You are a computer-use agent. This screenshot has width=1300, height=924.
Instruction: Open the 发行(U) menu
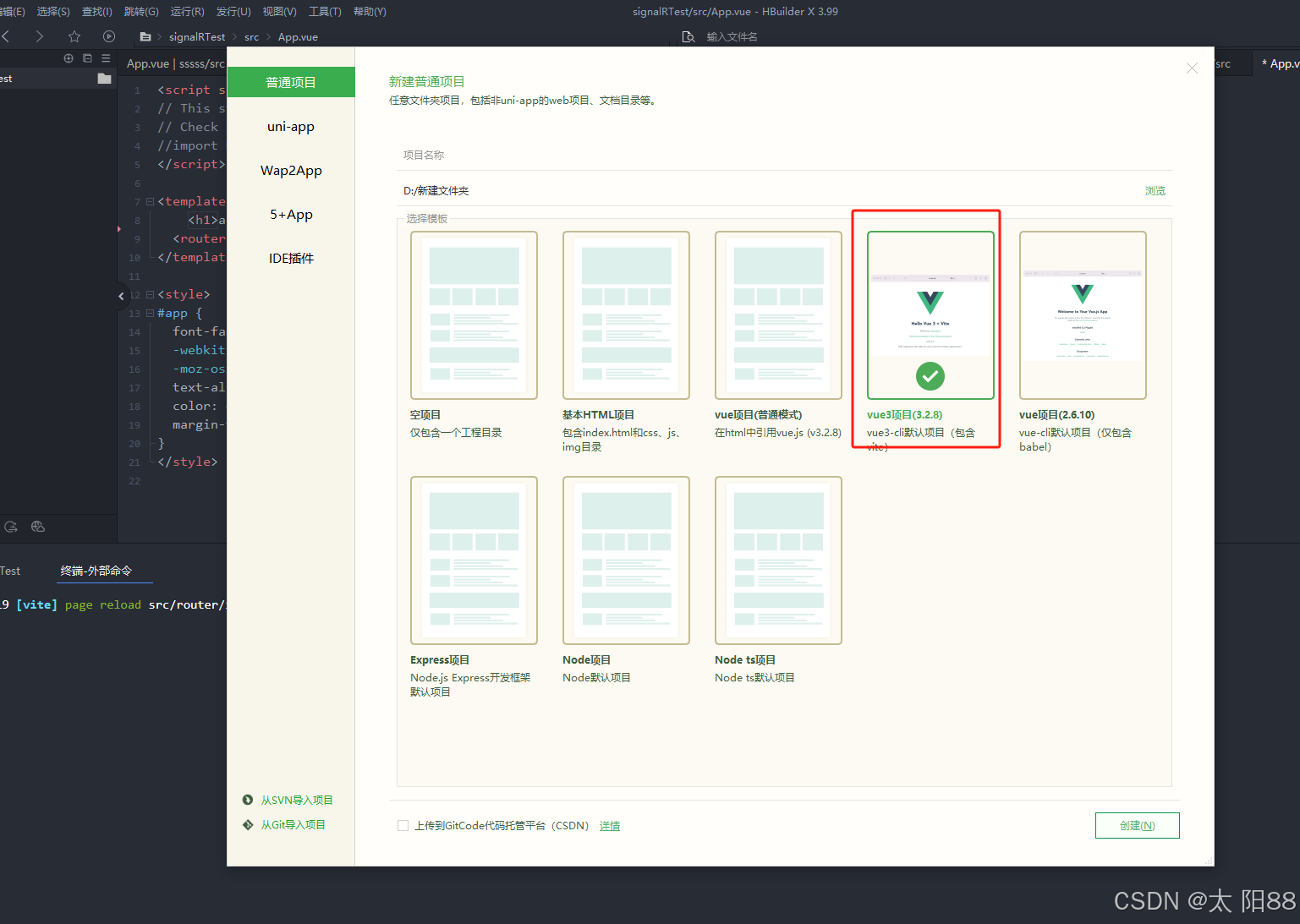[233, 11]
